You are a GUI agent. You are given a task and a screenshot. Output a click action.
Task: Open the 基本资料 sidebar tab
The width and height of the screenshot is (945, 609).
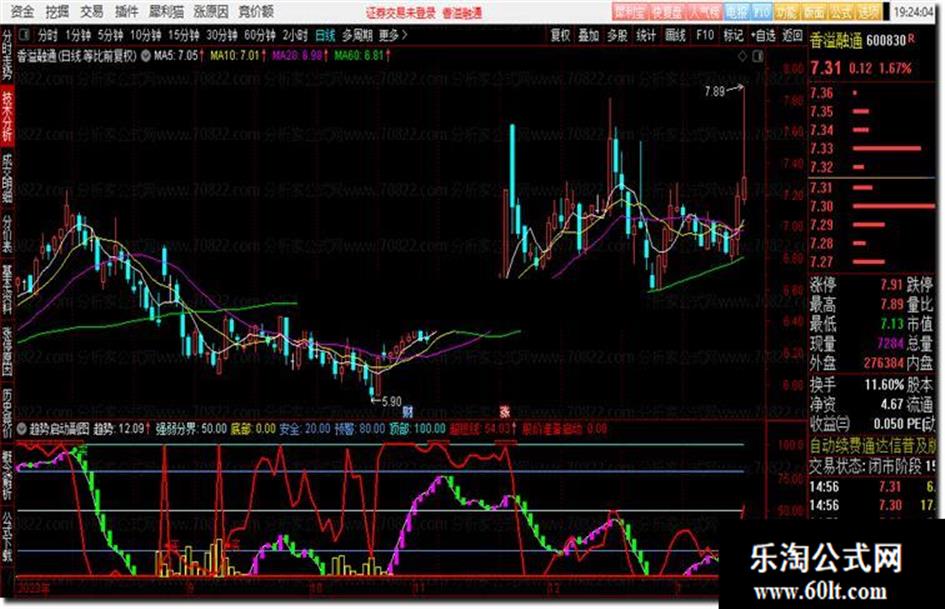(x=7, y=289)
